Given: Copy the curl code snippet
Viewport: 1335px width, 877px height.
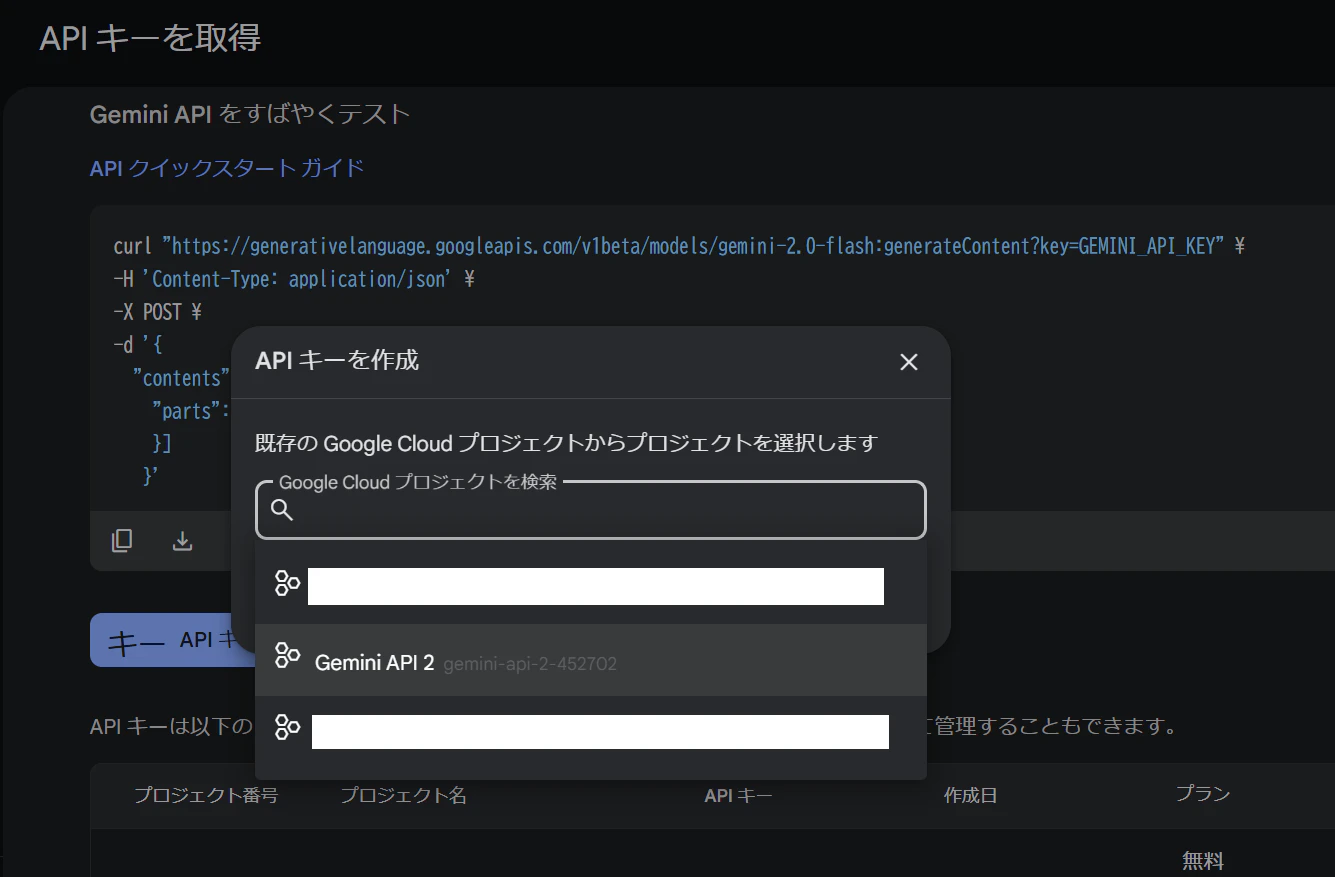Looking at the screenshot, I should tap(122, 540).
